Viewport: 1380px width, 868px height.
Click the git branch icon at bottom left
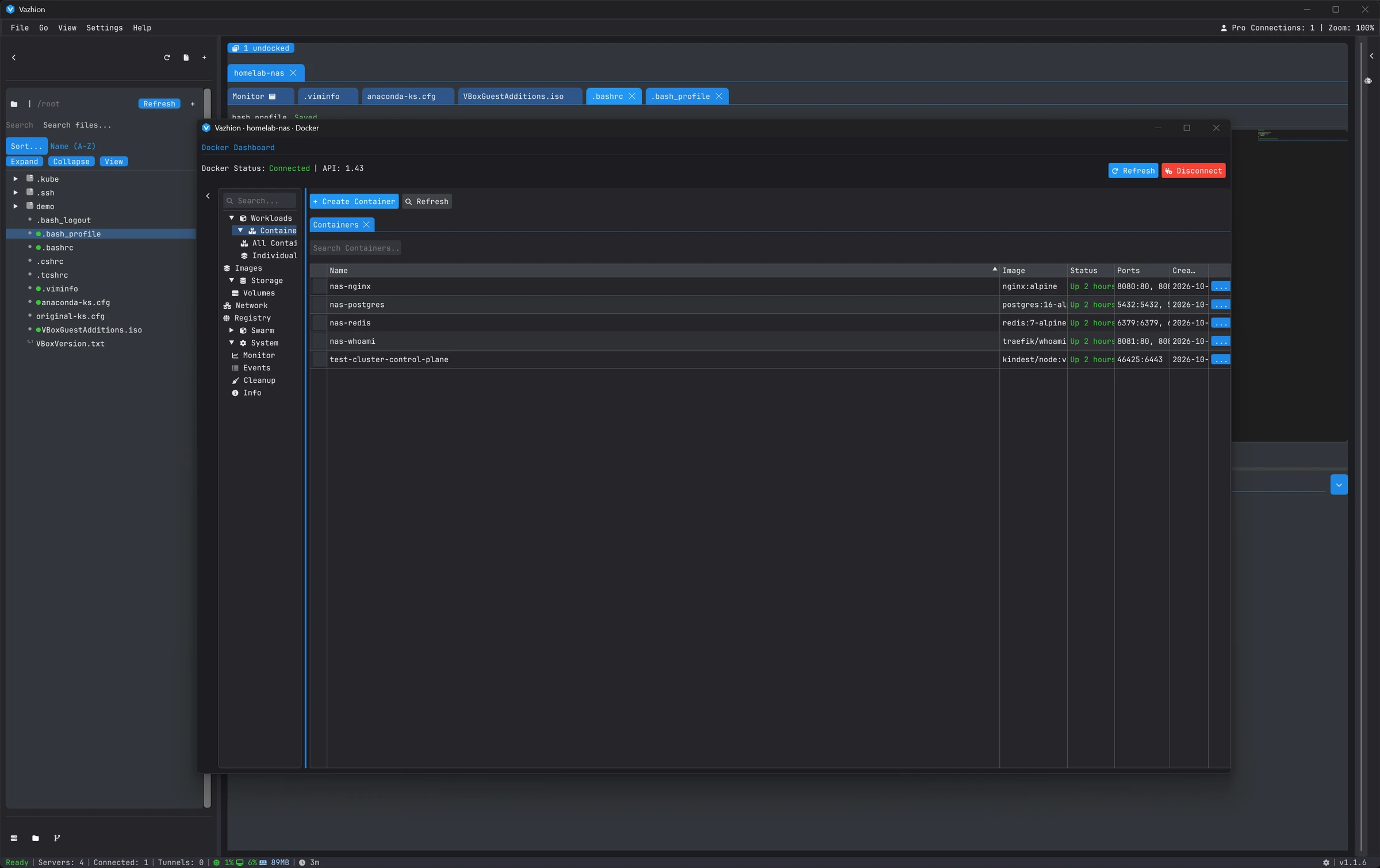point(57,838)
